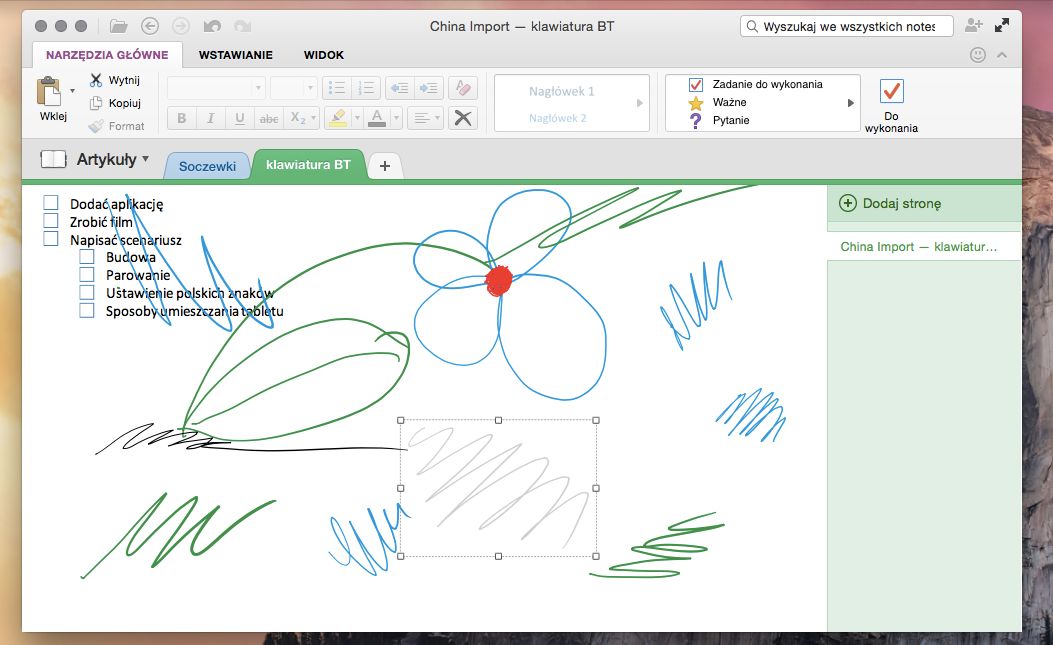Open the subscript options dropdown
This screenshot has height=645, width=1053.
(313, 118)
